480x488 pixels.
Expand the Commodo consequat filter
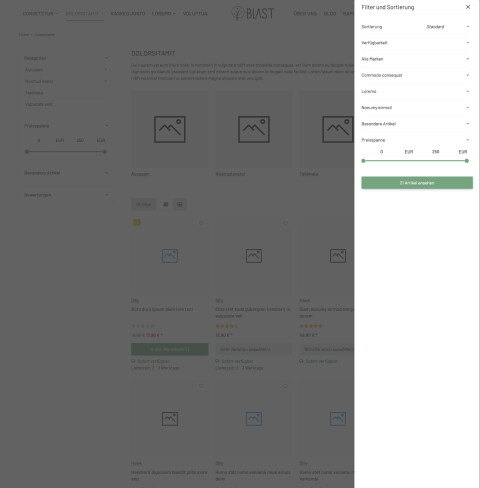pos(415,75)
